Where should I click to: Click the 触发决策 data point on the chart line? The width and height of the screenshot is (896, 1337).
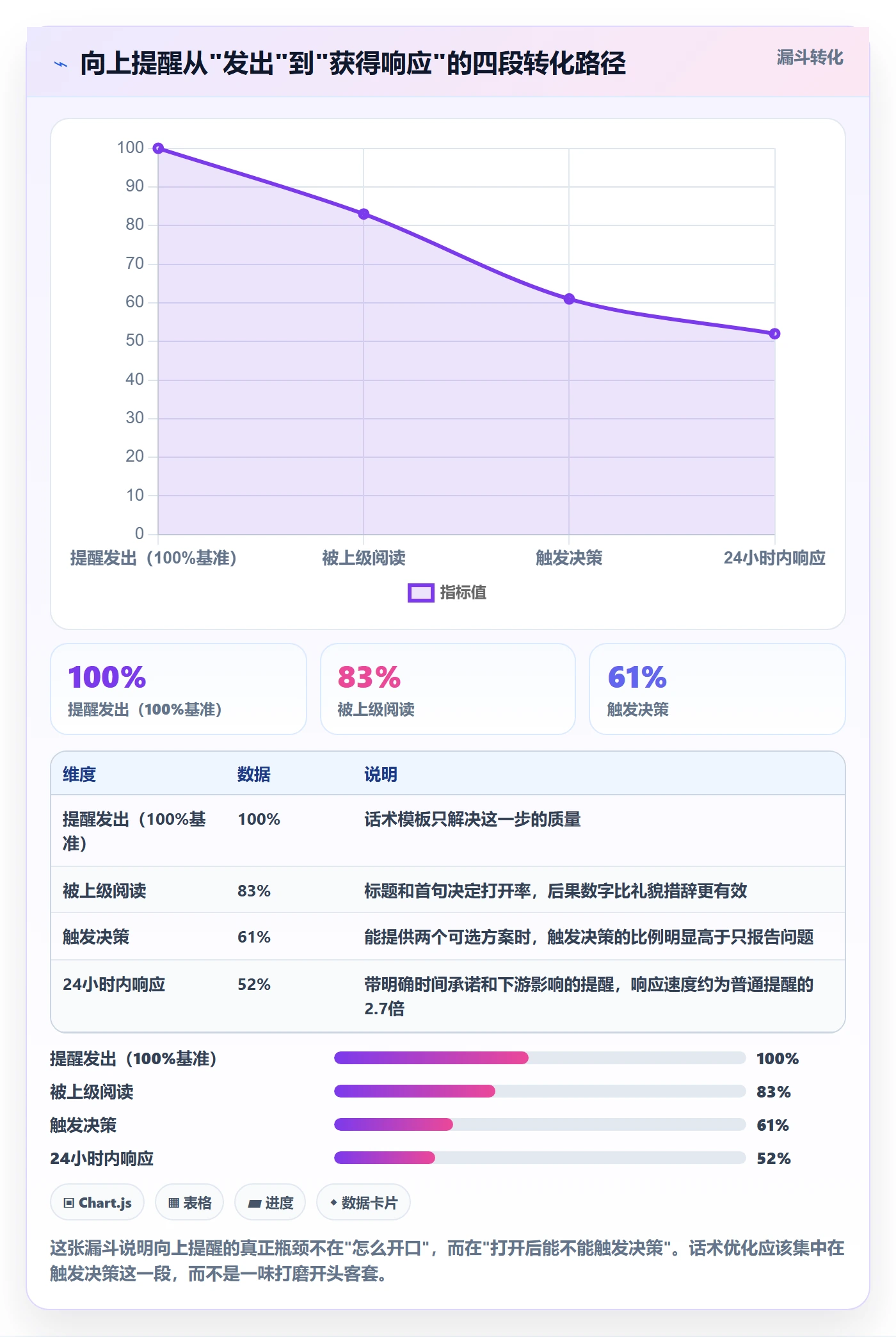pyautogui.click(x=569, y=299)
